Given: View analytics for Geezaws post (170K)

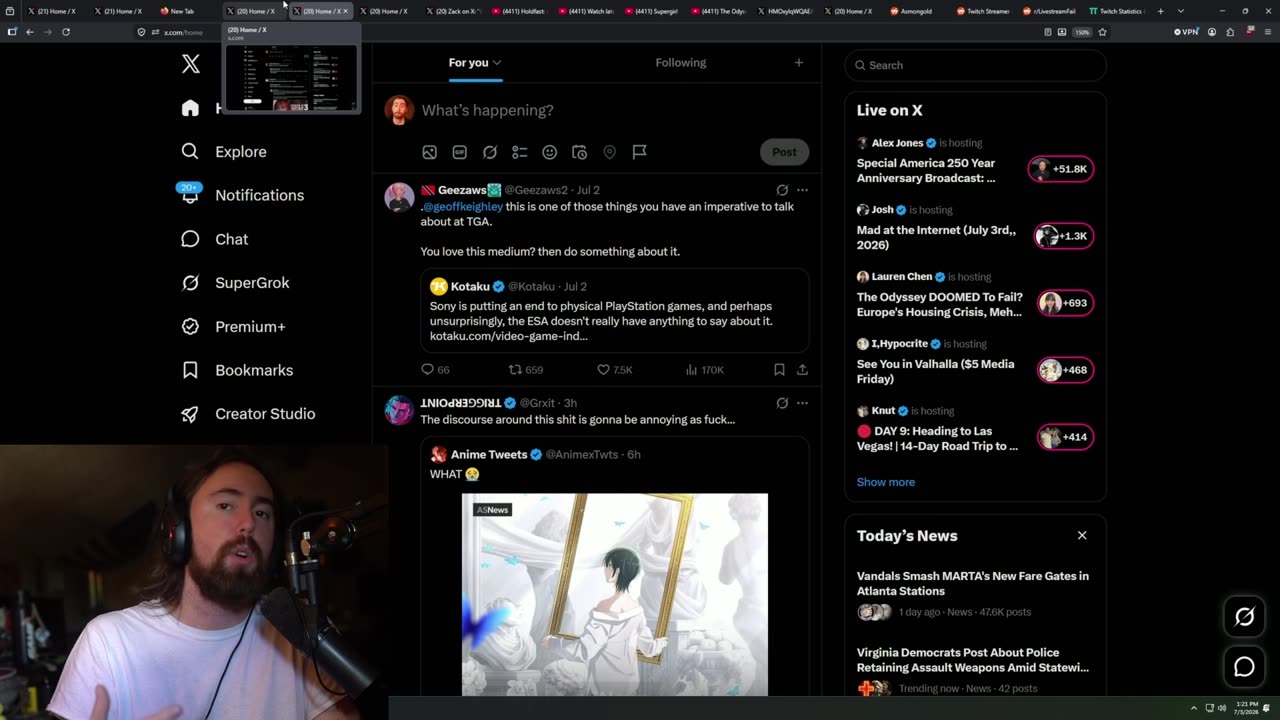Looking at the screenshot, I should pos(704,370).
